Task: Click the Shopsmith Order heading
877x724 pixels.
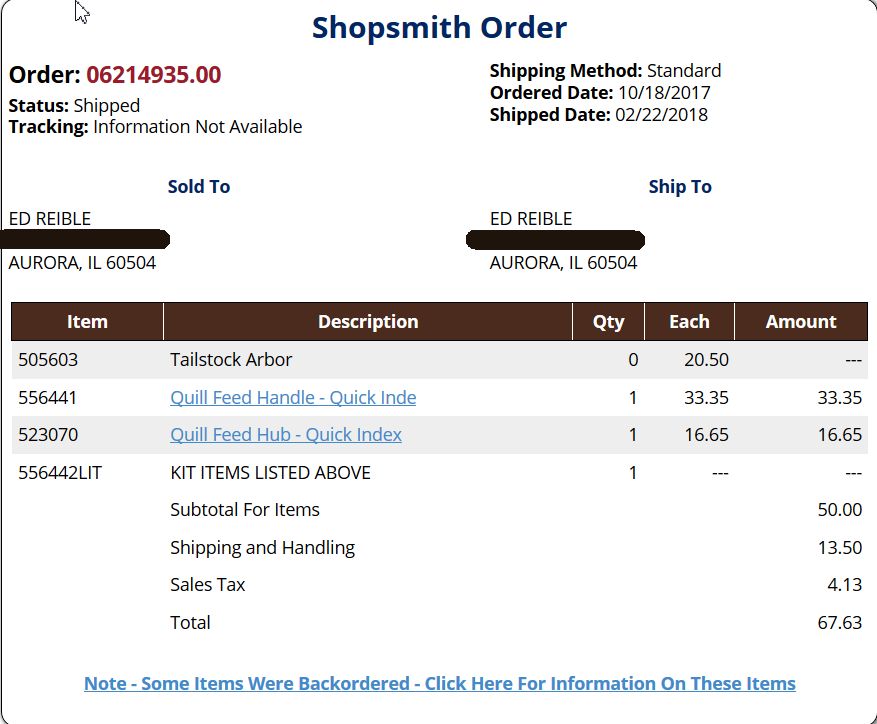Action: click(440, 27)
